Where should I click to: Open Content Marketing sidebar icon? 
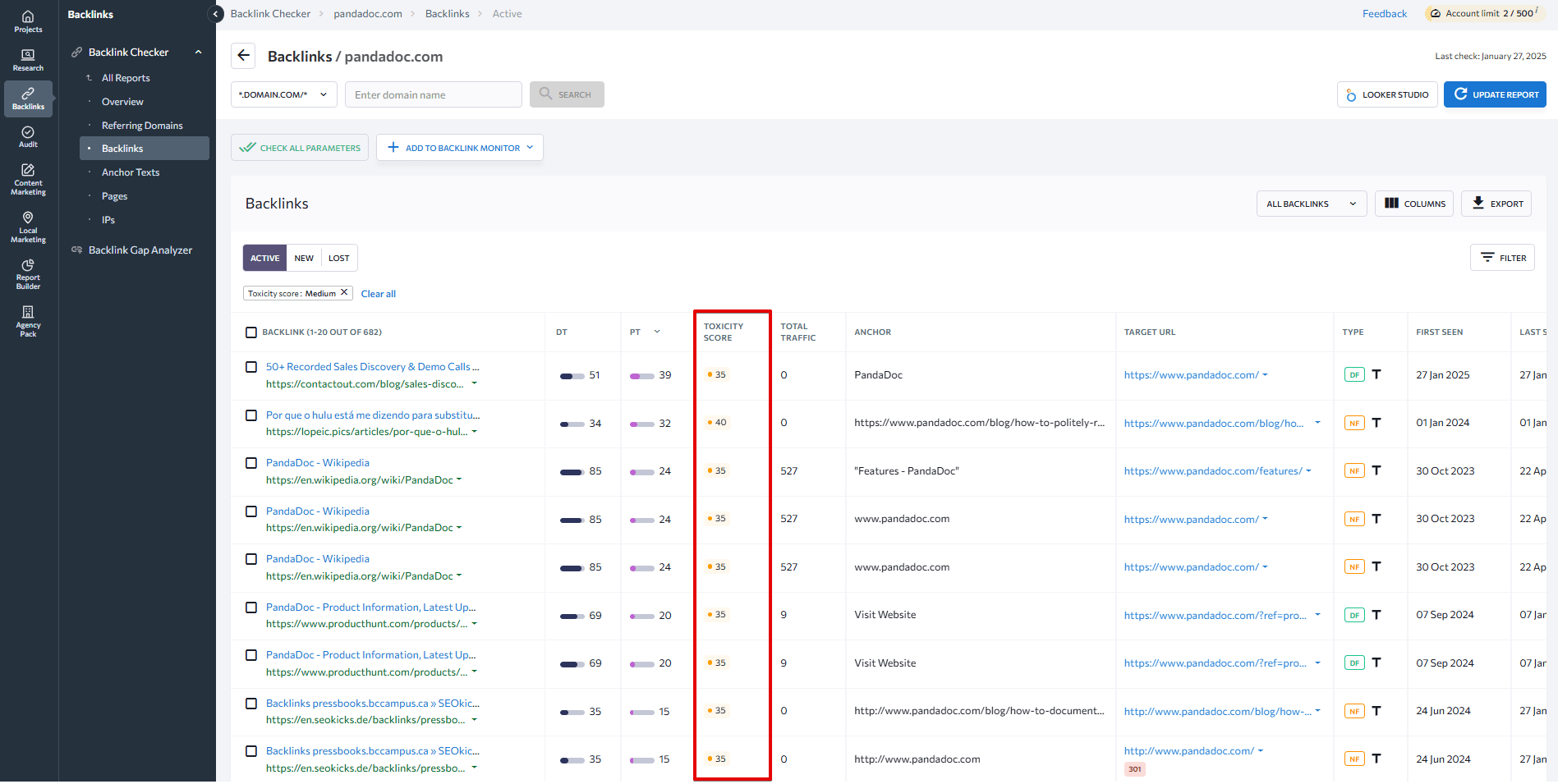click(28, 180)
